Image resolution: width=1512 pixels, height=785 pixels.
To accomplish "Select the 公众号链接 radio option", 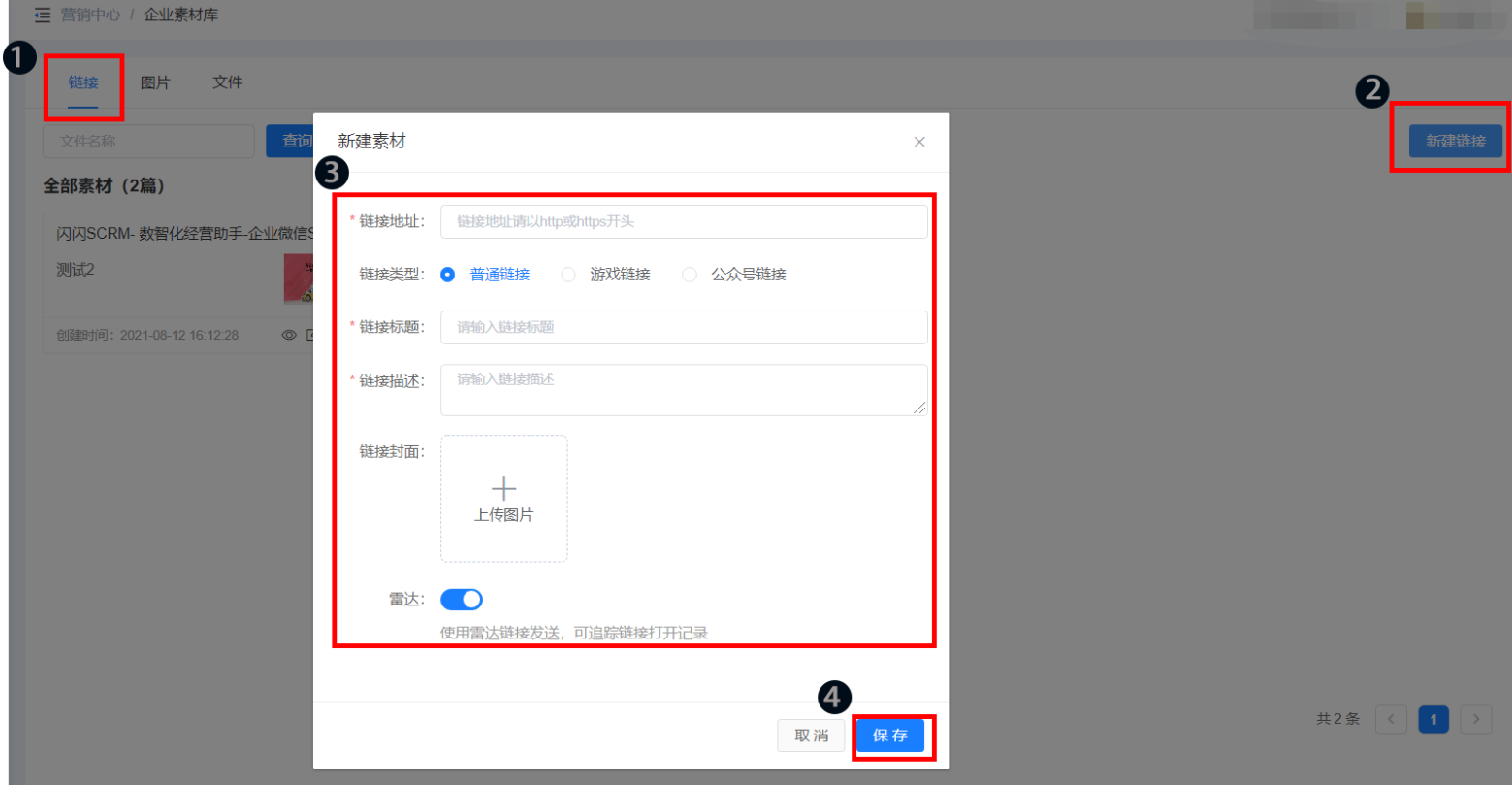I will (689, 274).
